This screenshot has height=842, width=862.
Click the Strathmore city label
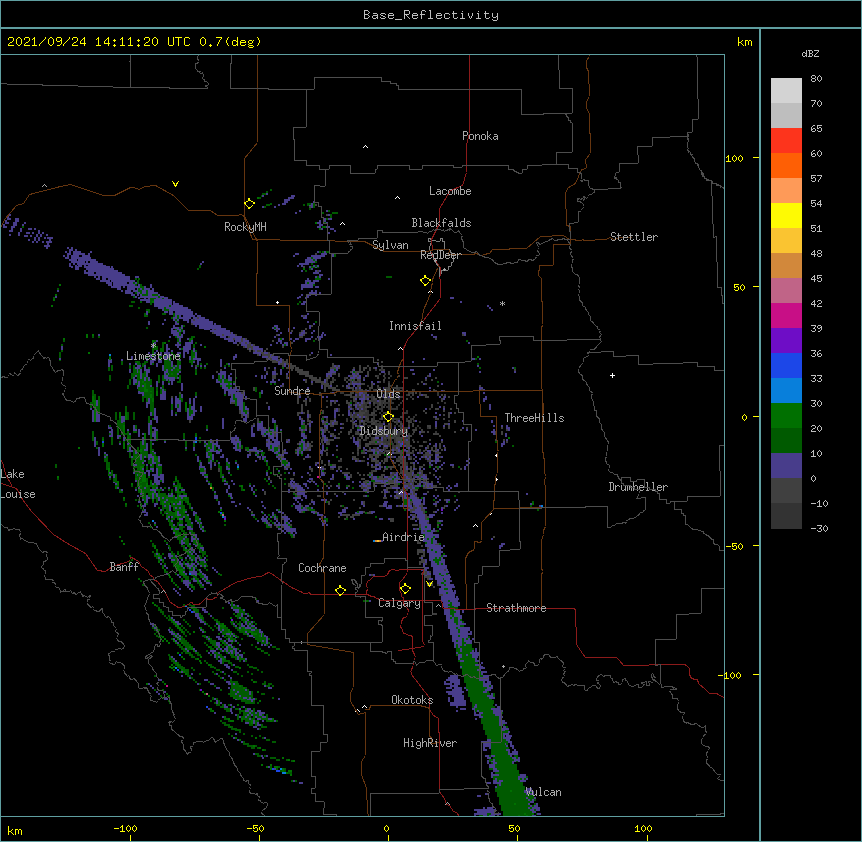point(516,608)
